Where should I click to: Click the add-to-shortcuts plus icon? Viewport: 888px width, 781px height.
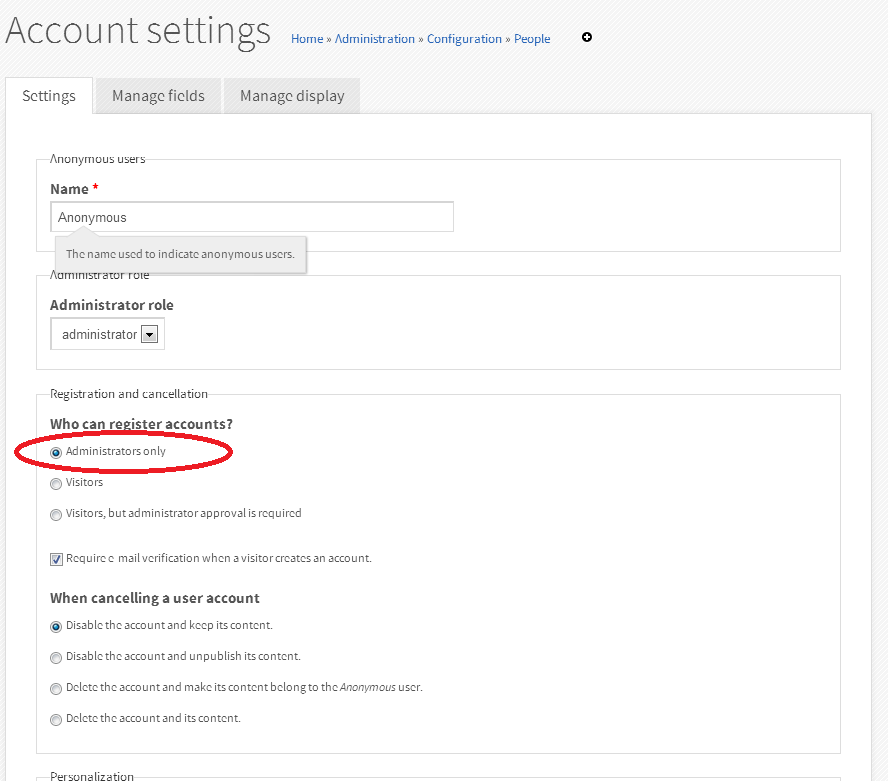(x=587, y=37)
